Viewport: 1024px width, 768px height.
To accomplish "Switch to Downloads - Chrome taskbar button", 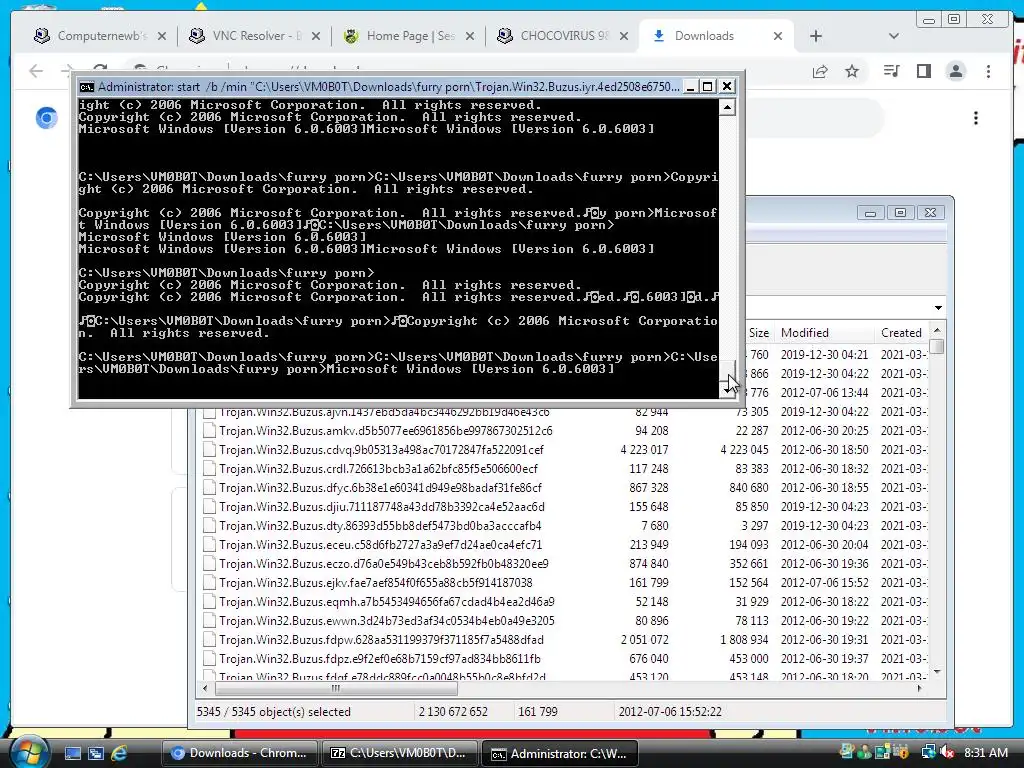I will [239, 754].
